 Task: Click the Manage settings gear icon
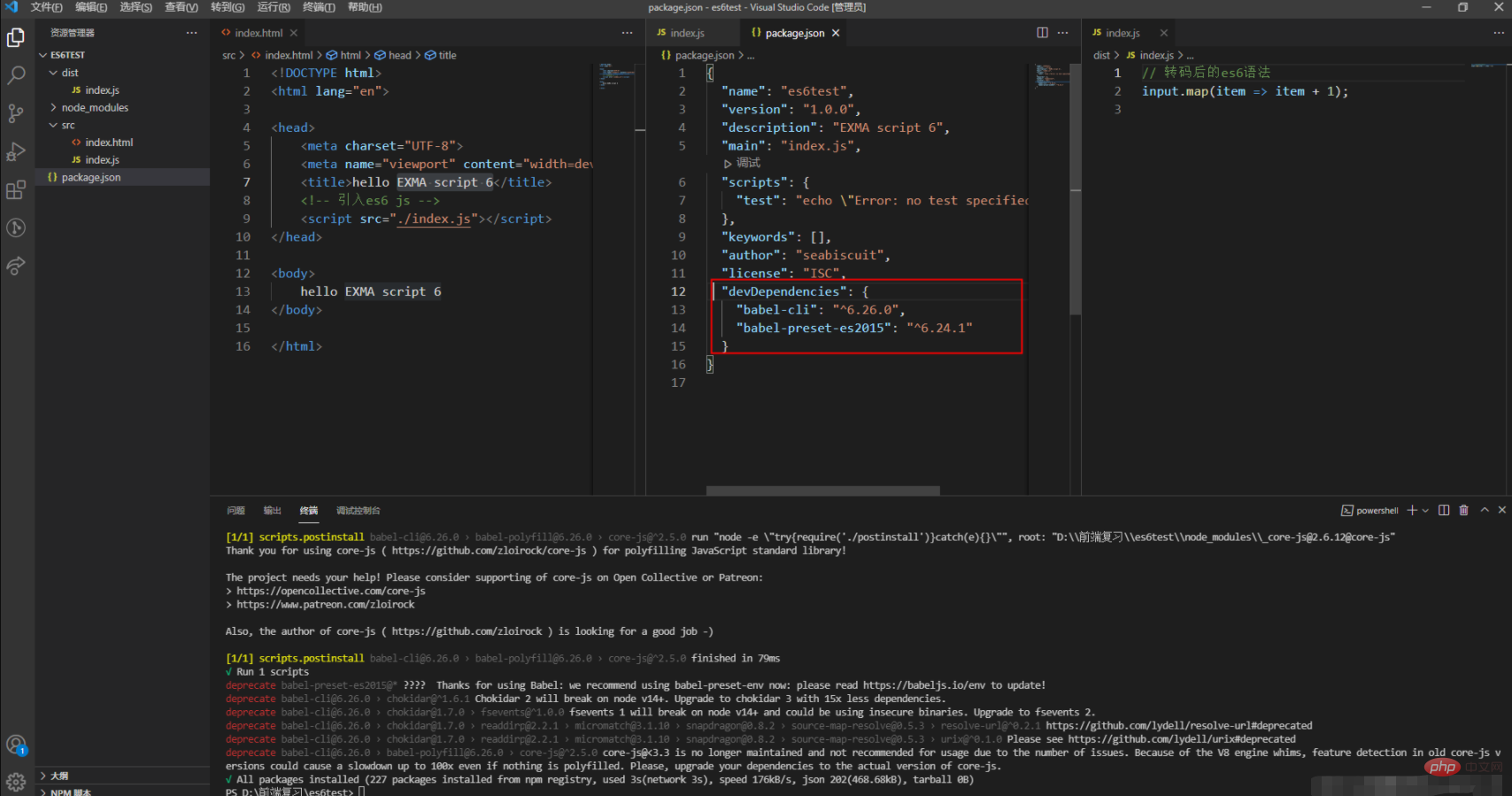pos(16,782)
